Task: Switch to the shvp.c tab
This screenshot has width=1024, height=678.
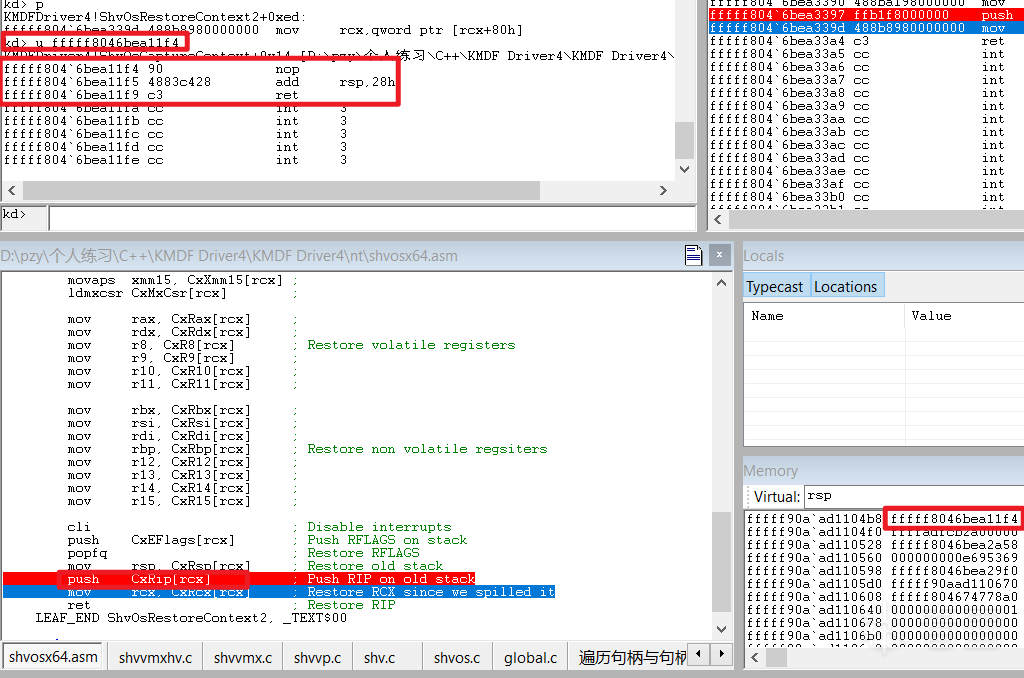Action: [x=317, y=657]
